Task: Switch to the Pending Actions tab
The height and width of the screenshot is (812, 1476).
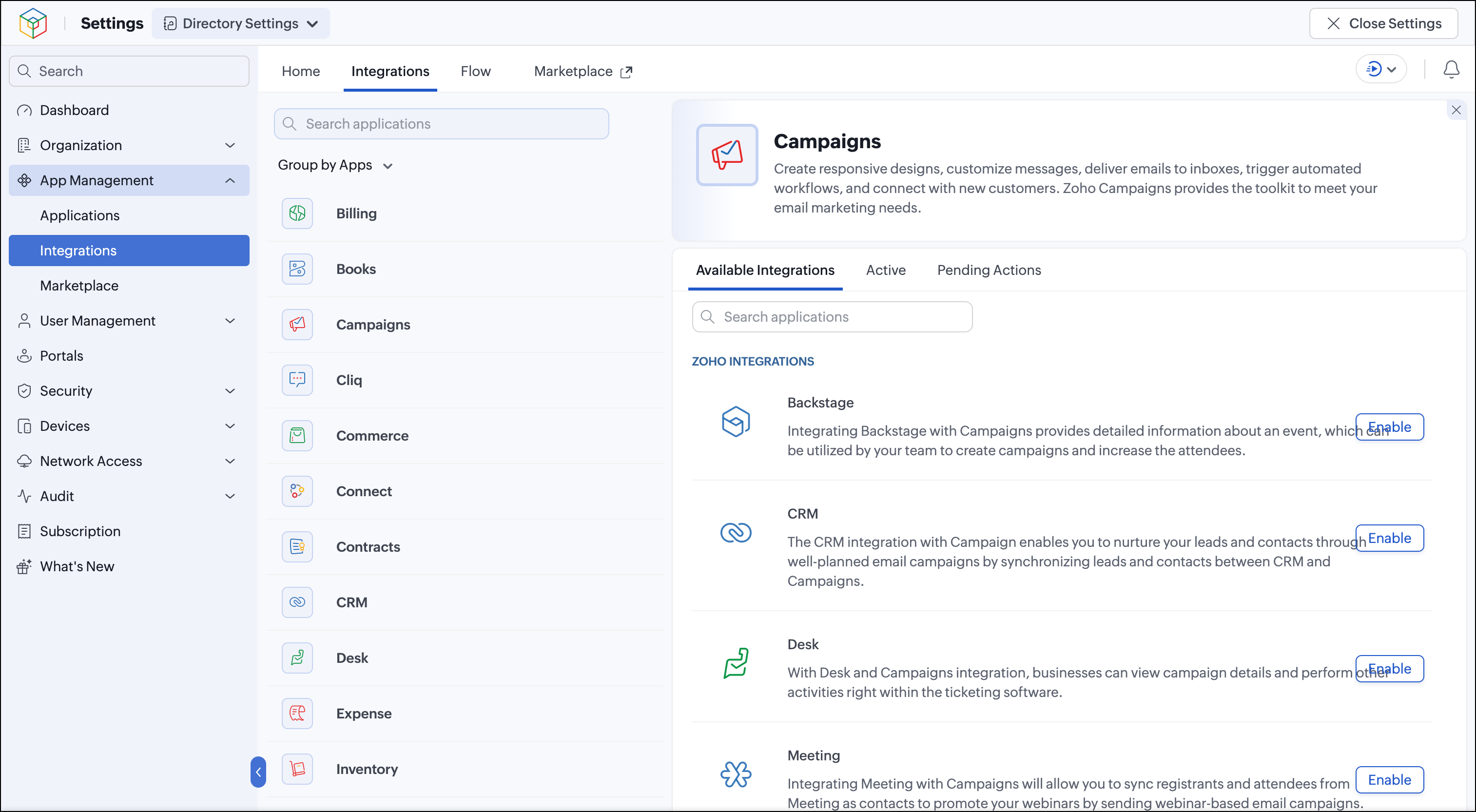Action: [989, 271]
